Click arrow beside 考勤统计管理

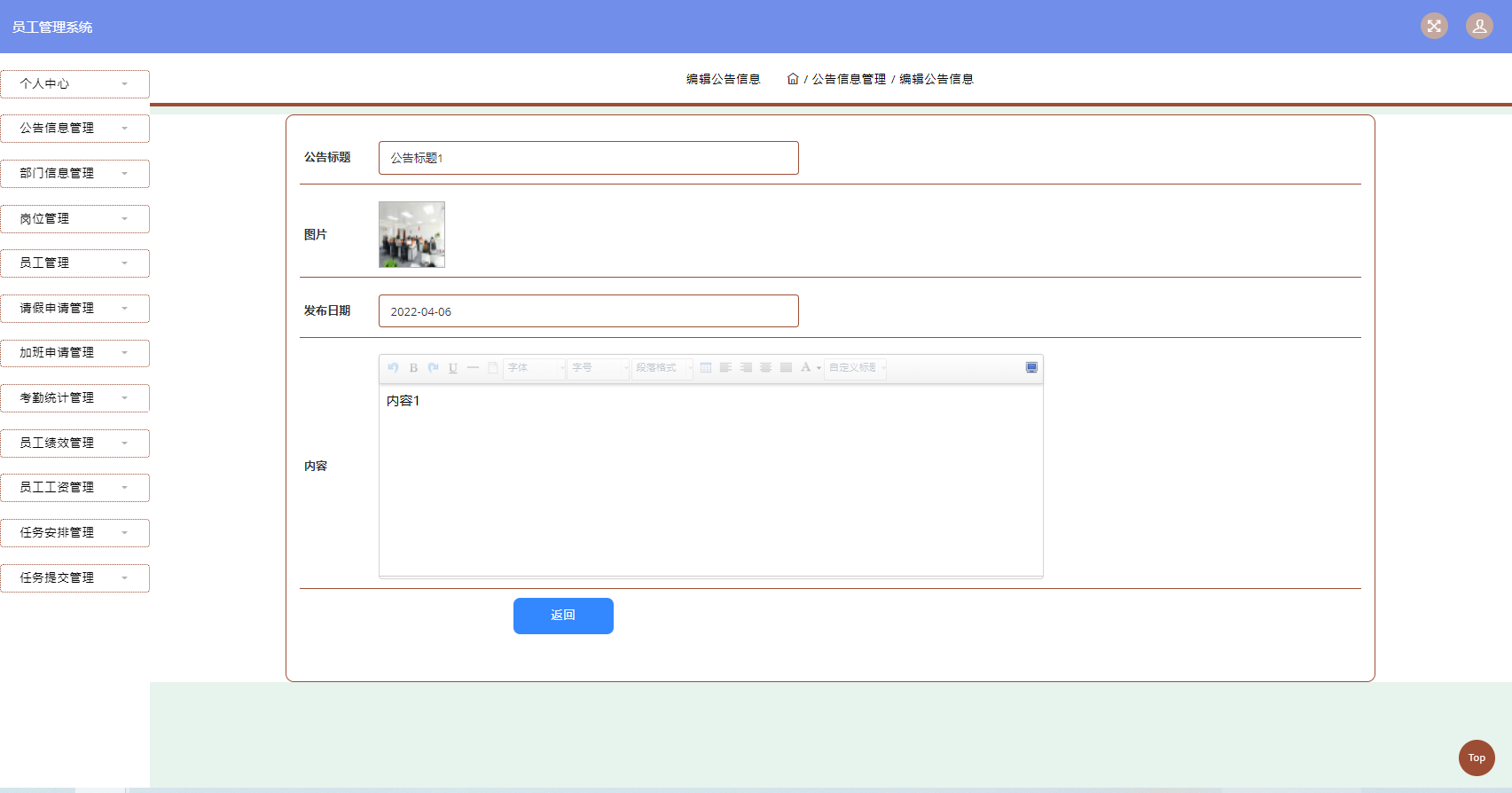[x=124, y=397]
